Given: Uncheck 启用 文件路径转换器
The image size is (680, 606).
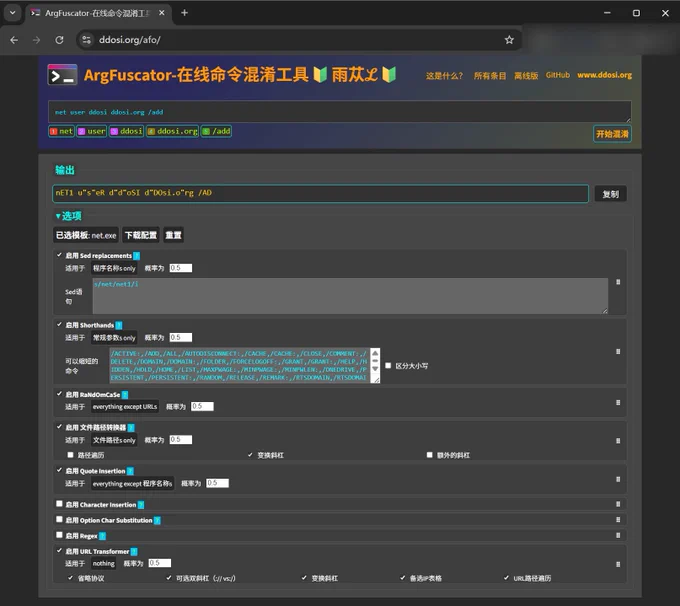Looking at the screenshot, I should click(x=59, y=427).
